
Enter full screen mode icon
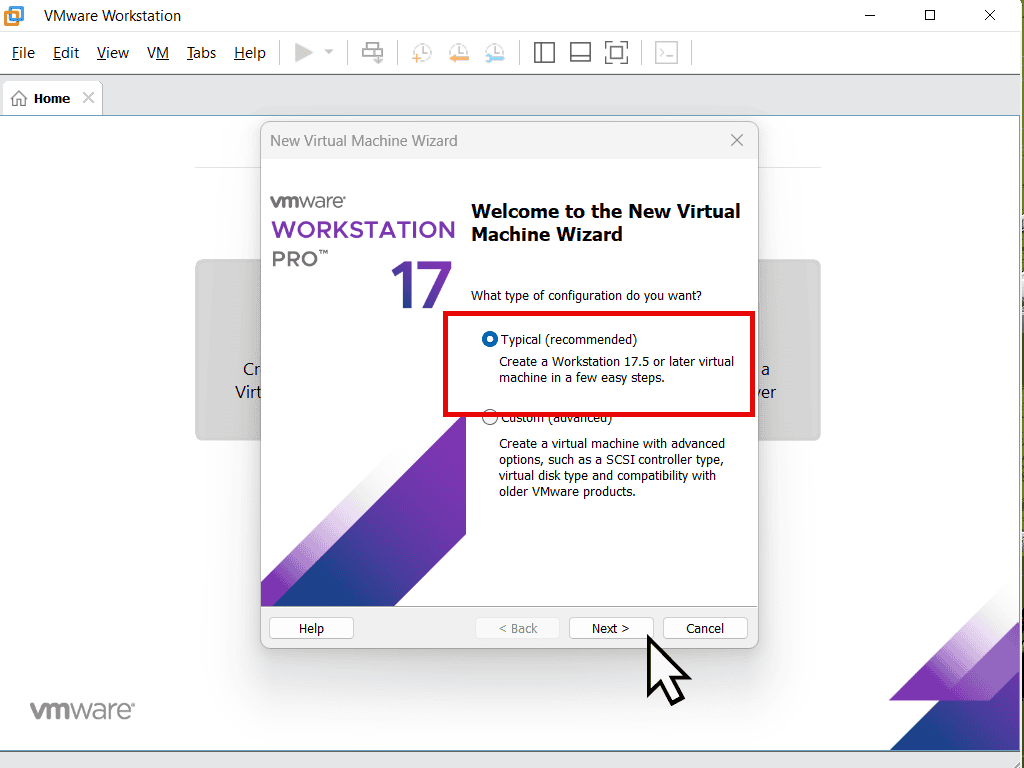pos(617,53)
